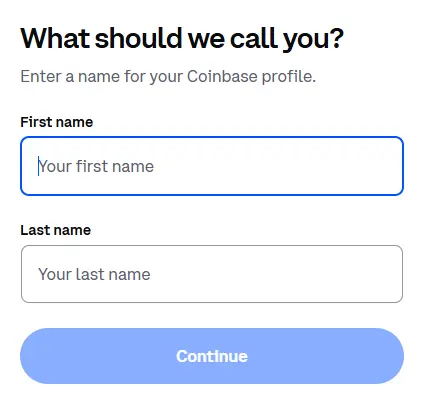The width and height of the screenshot is (425, 407).
Task: Click the 'What should we call you?' heading
Action: 182,39
